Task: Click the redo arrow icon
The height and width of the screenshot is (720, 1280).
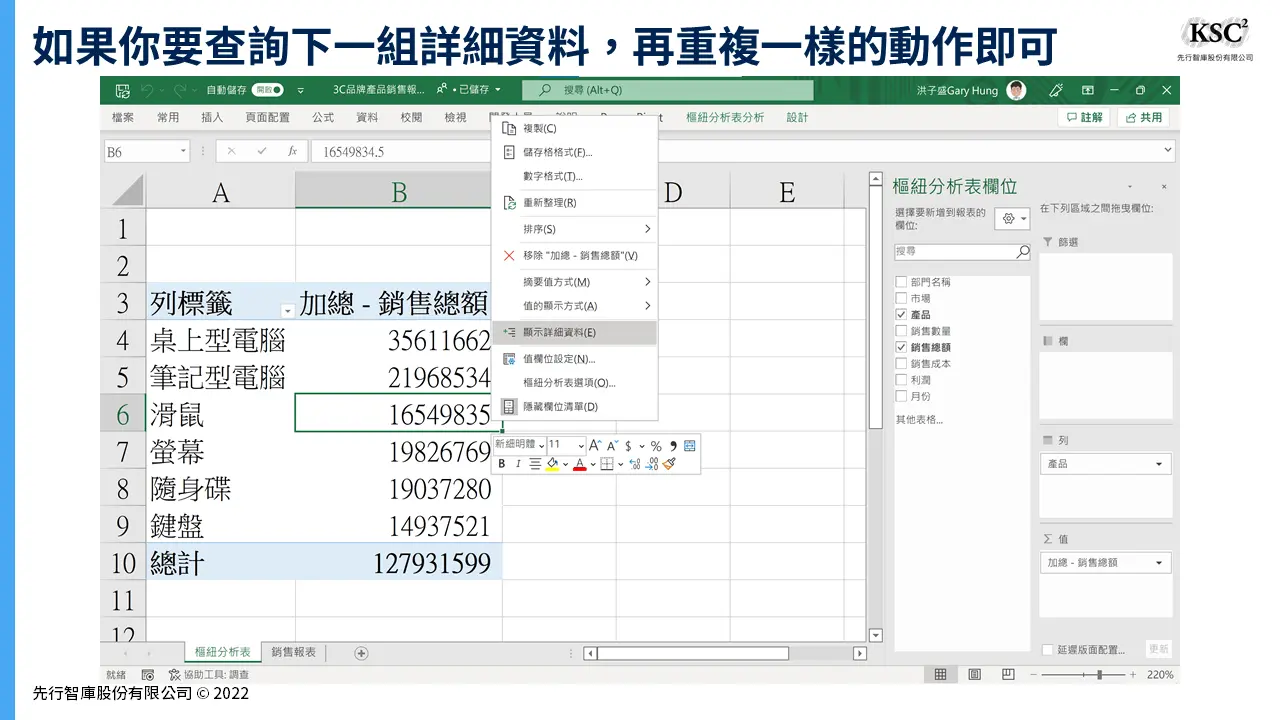Action: point(180,90)
